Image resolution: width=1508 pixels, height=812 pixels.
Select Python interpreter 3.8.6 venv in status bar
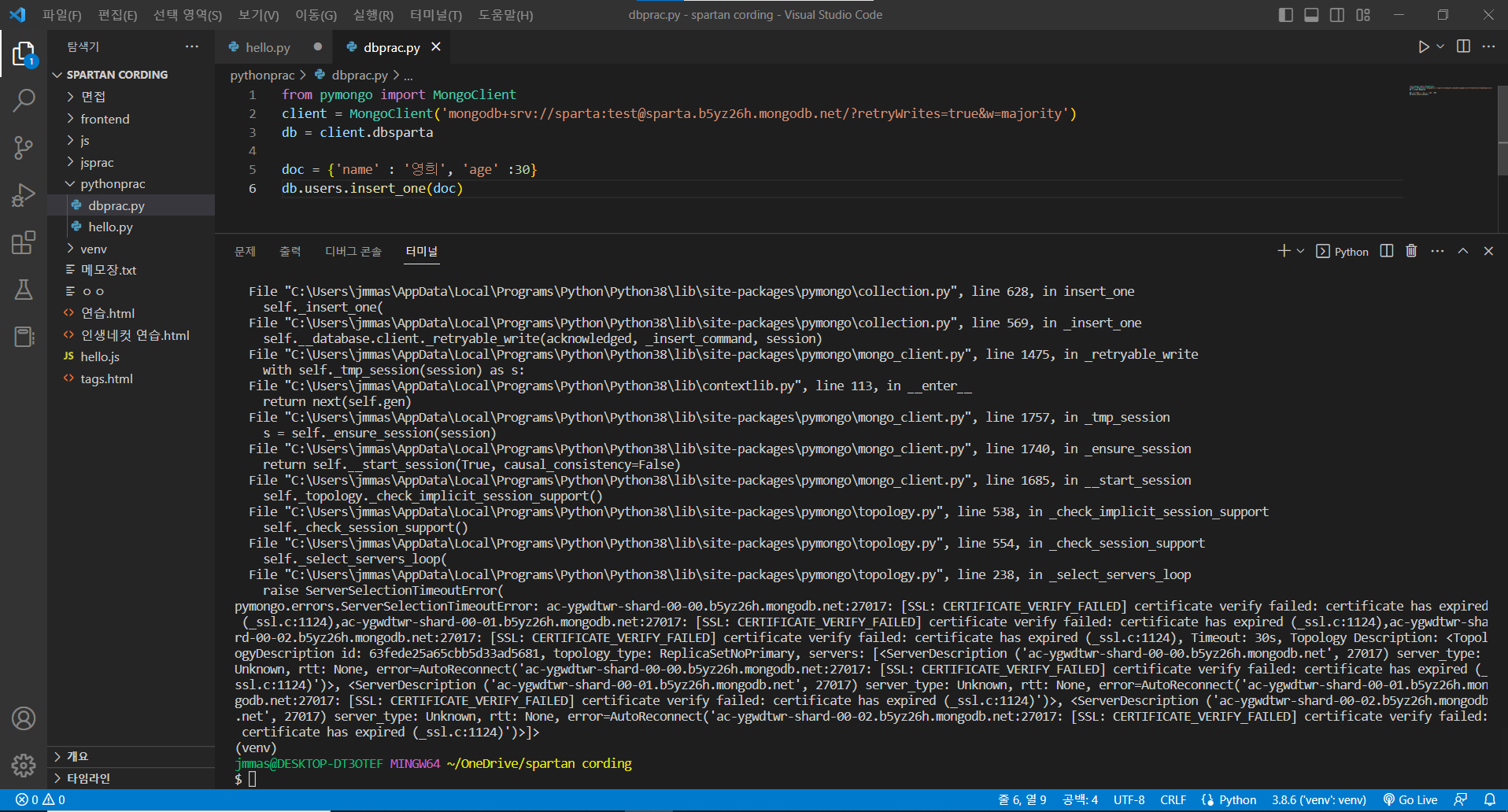[1319, 799]
